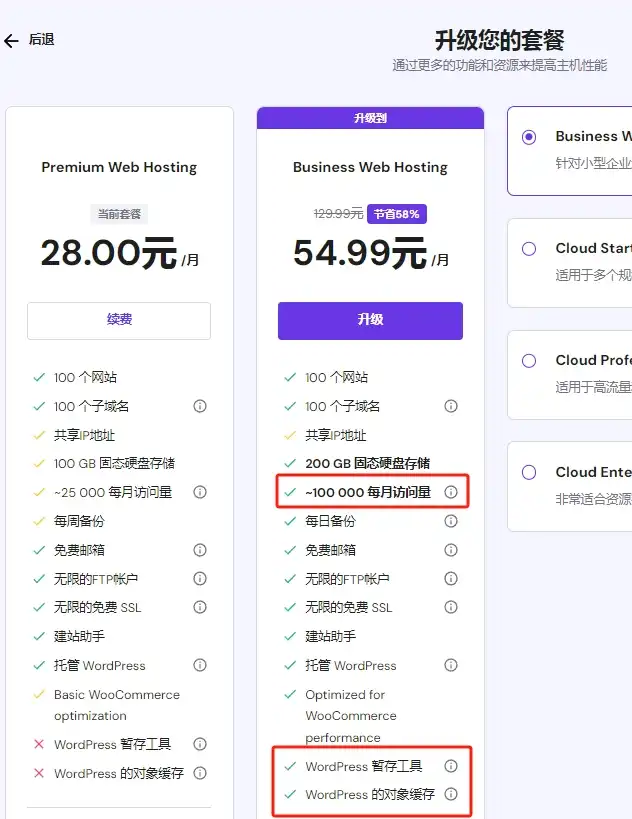632x819 pixels.
Task: Open info icon for ~100 000 每月访问量
Action: tap(451, 492)
